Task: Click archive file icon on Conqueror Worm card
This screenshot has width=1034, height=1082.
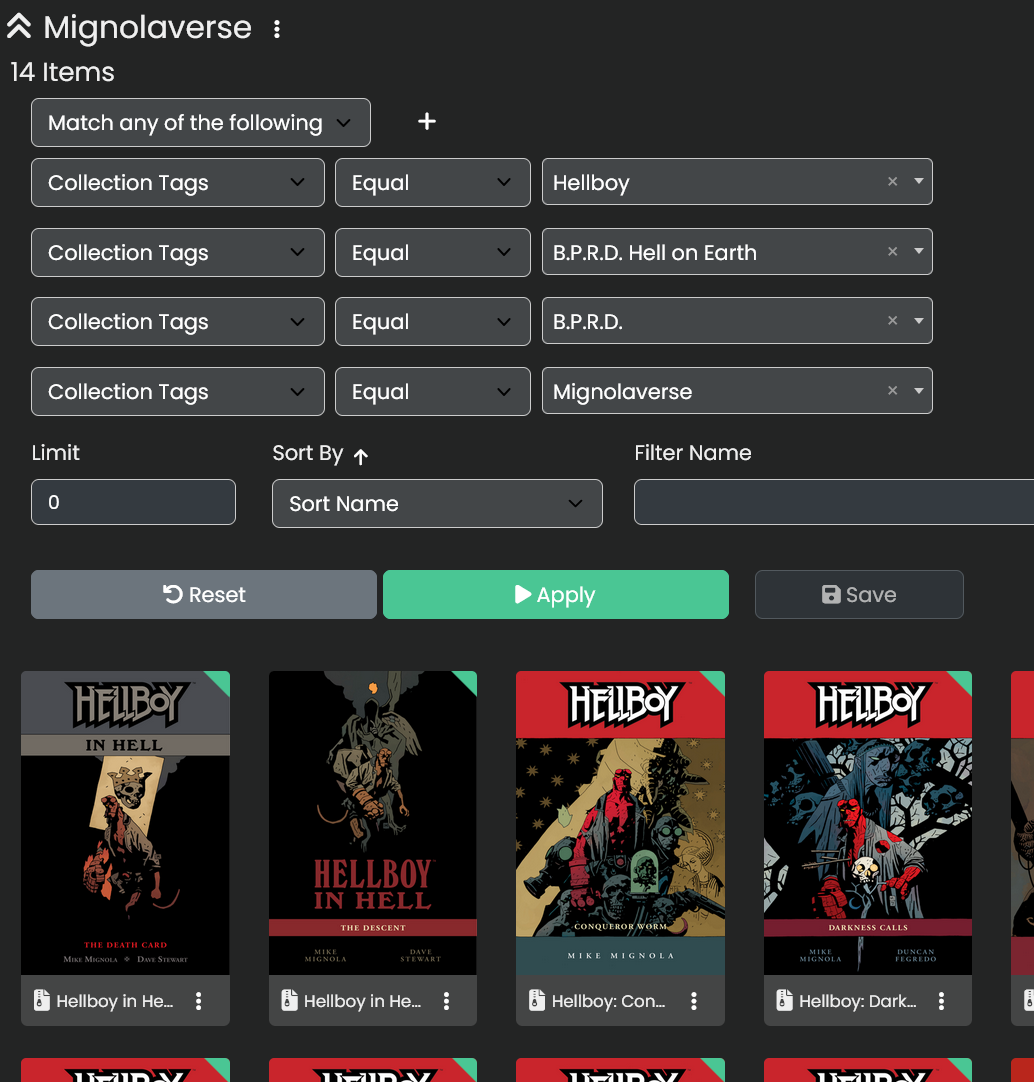Action: pyautogui.click(x=536, y=1000)
